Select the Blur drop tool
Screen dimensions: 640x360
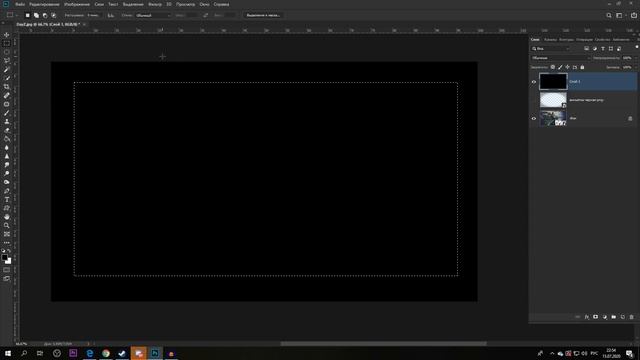coord(7,148)
